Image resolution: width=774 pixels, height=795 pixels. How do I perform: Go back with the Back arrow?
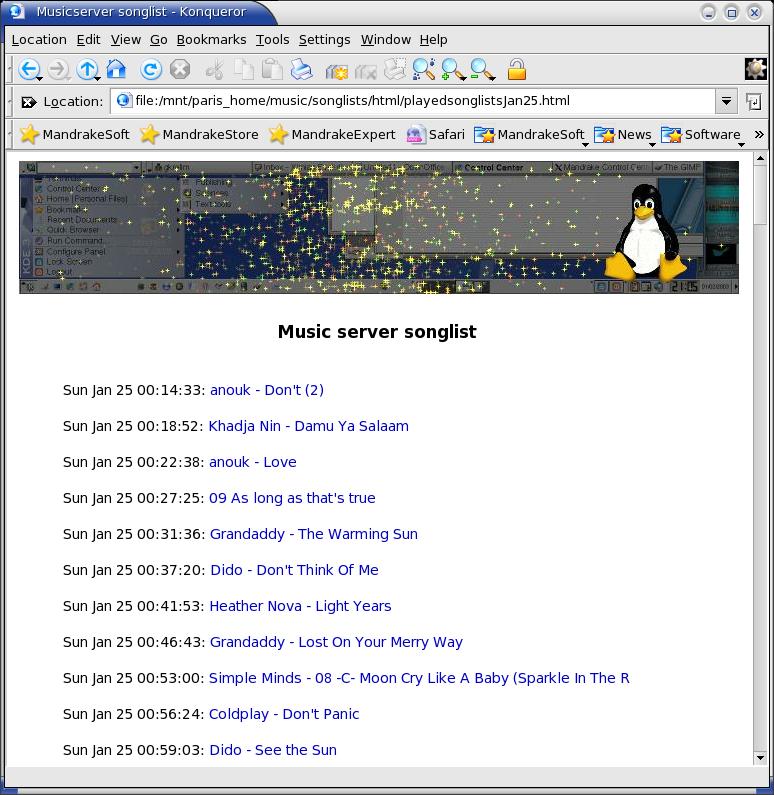tap(27, 69)
